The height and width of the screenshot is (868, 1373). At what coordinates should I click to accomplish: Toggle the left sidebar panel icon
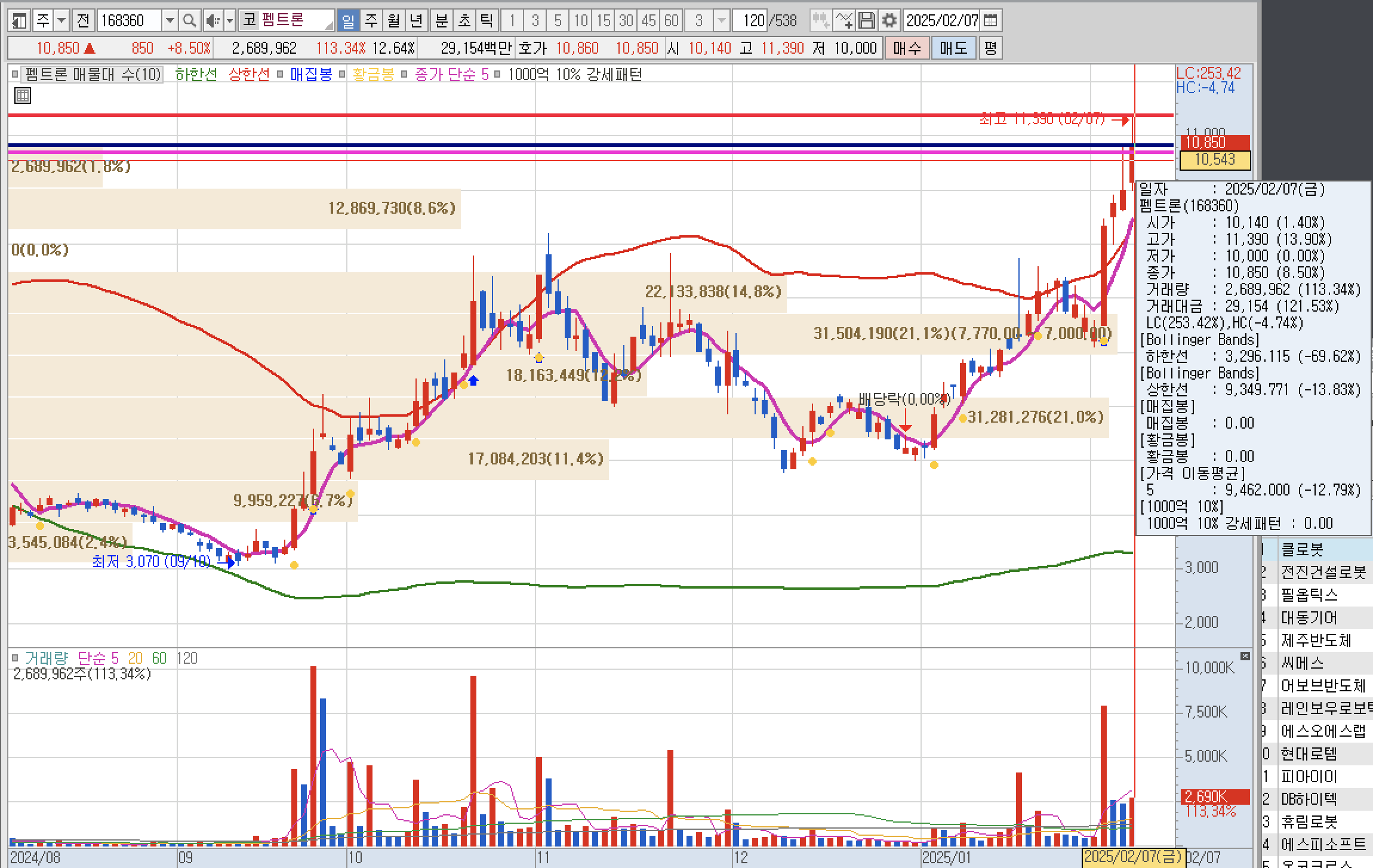tap(19, 21)
